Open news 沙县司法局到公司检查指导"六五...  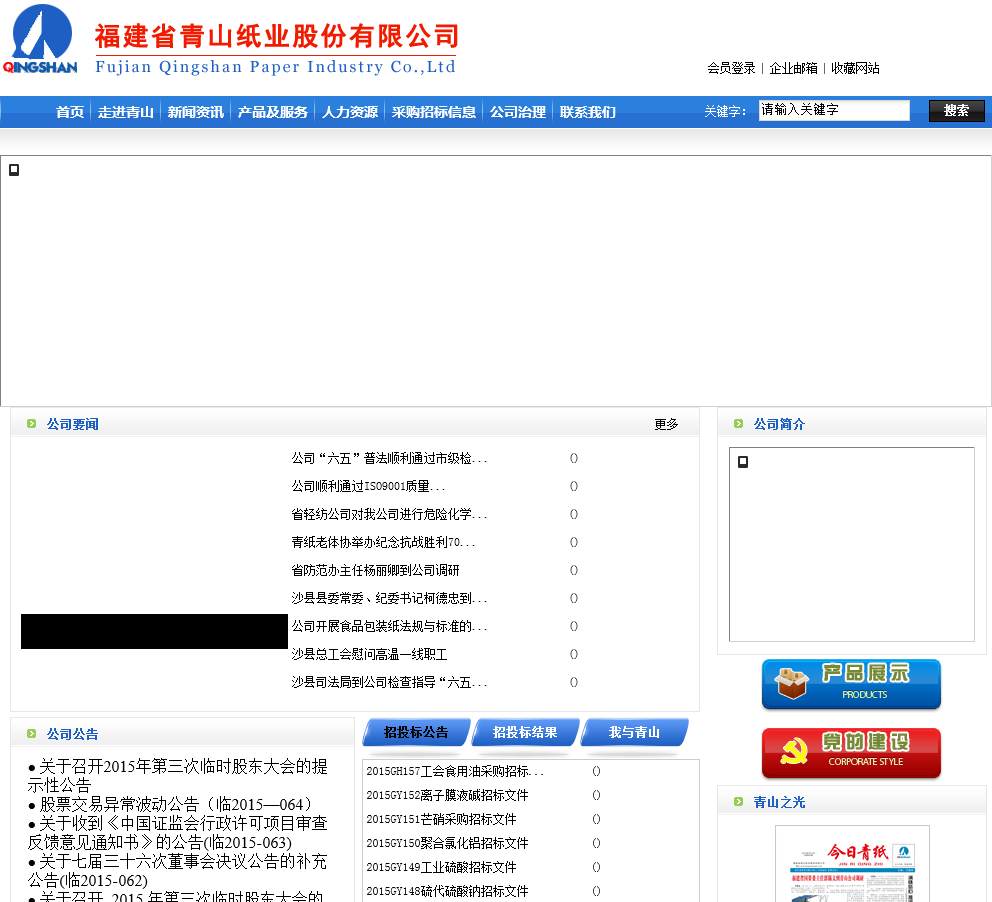coord(388,683)
